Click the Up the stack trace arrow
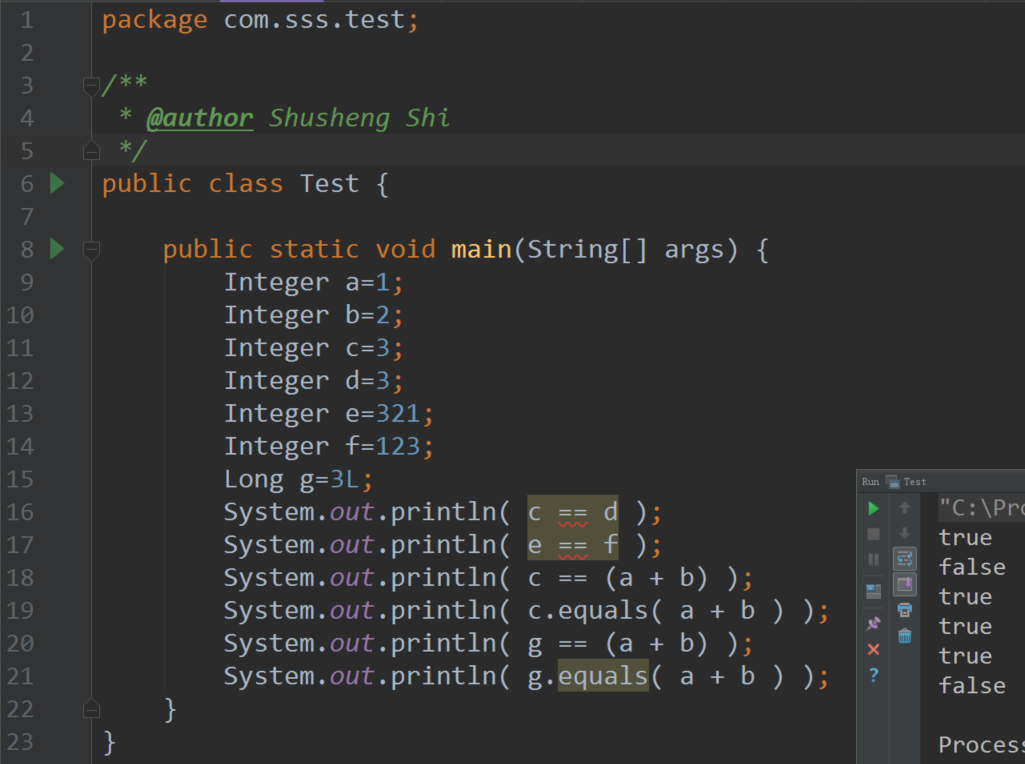 (x=905, y=508)
